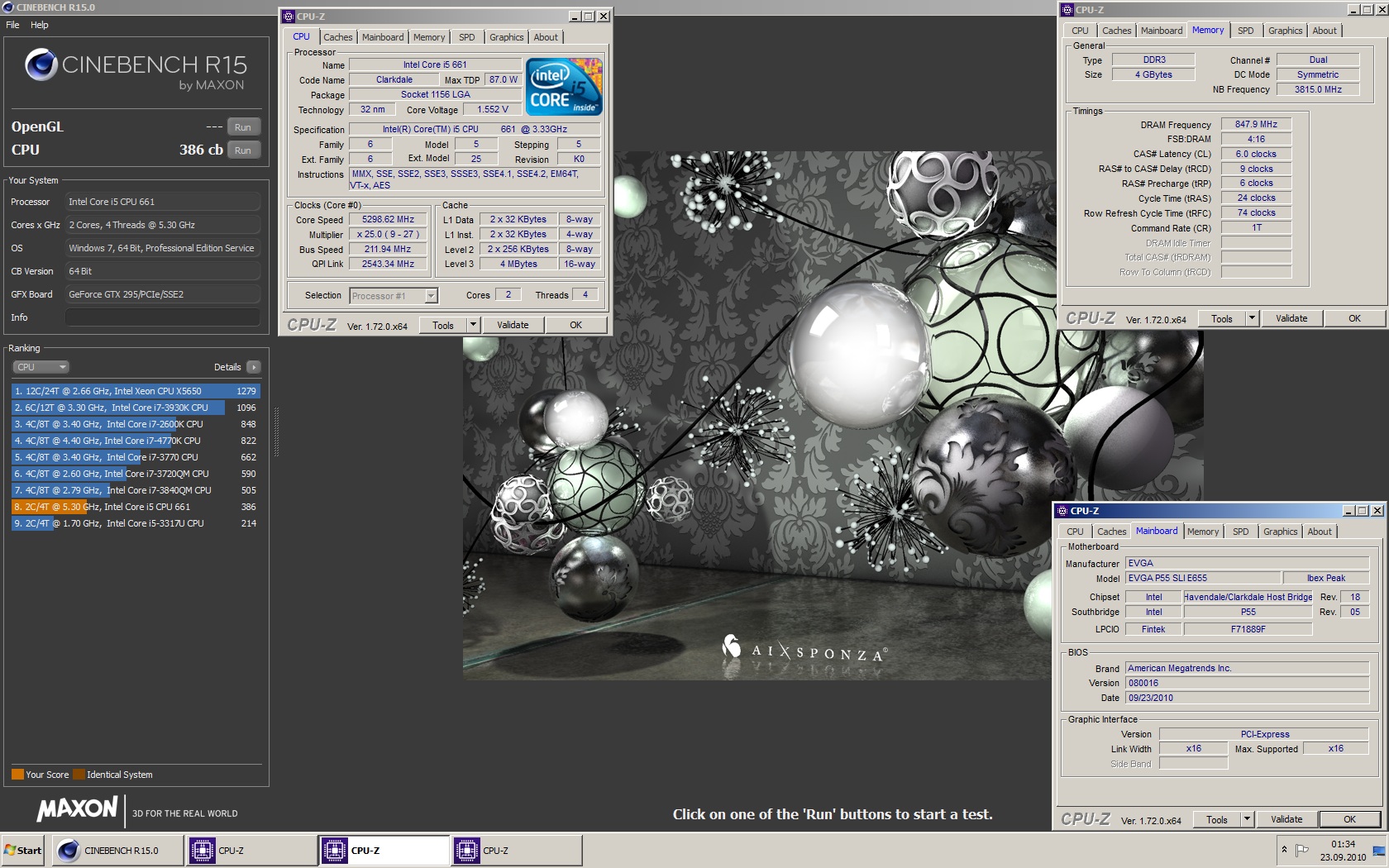
Task: Switch to Mainboard tab in CPU window
Action: click(x=383, y=37)
